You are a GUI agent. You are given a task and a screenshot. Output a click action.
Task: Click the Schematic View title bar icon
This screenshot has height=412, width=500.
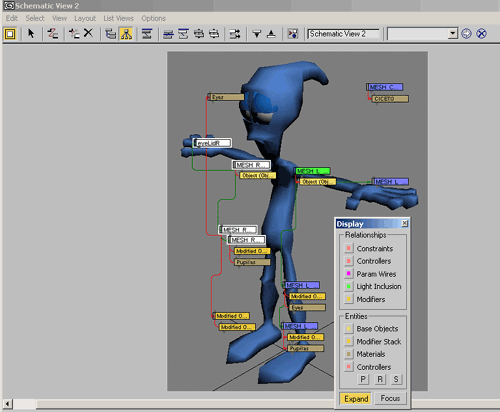(x=8, y=6)
